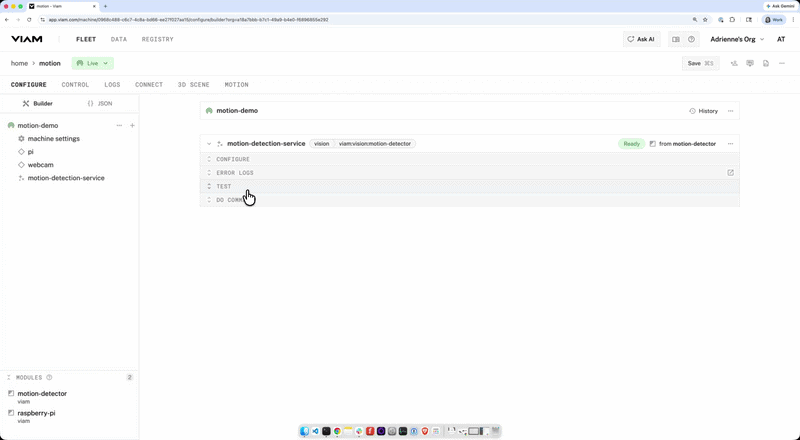This screenshot has height=440, width=800.
Task: Click the document file icon beside Save
Action: (766, 63)
